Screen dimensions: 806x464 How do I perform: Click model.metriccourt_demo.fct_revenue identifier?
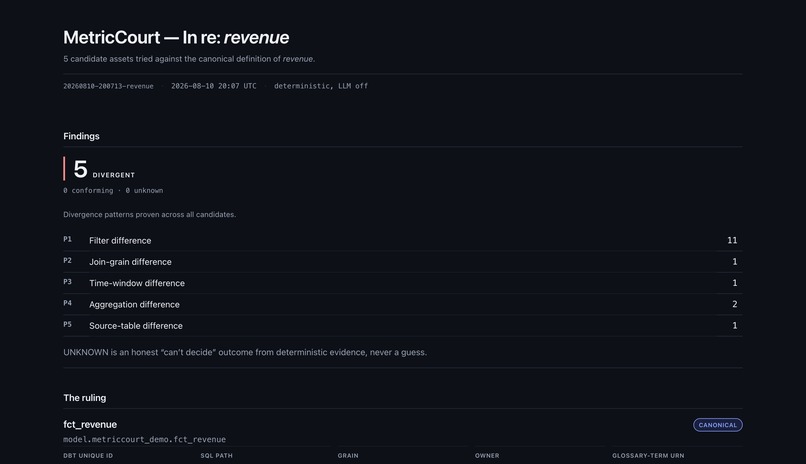144,440
